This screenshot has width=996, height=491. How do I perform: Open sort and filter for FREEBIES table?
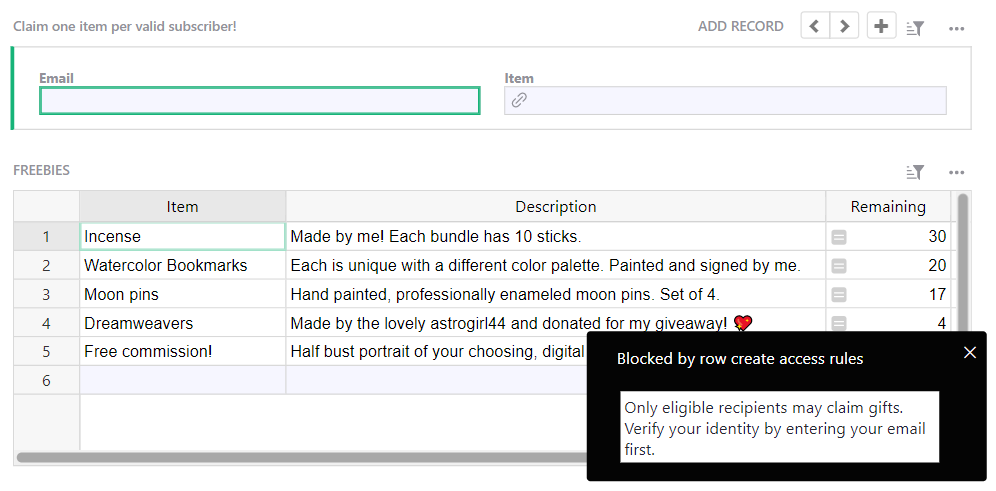tap(915, 172)
